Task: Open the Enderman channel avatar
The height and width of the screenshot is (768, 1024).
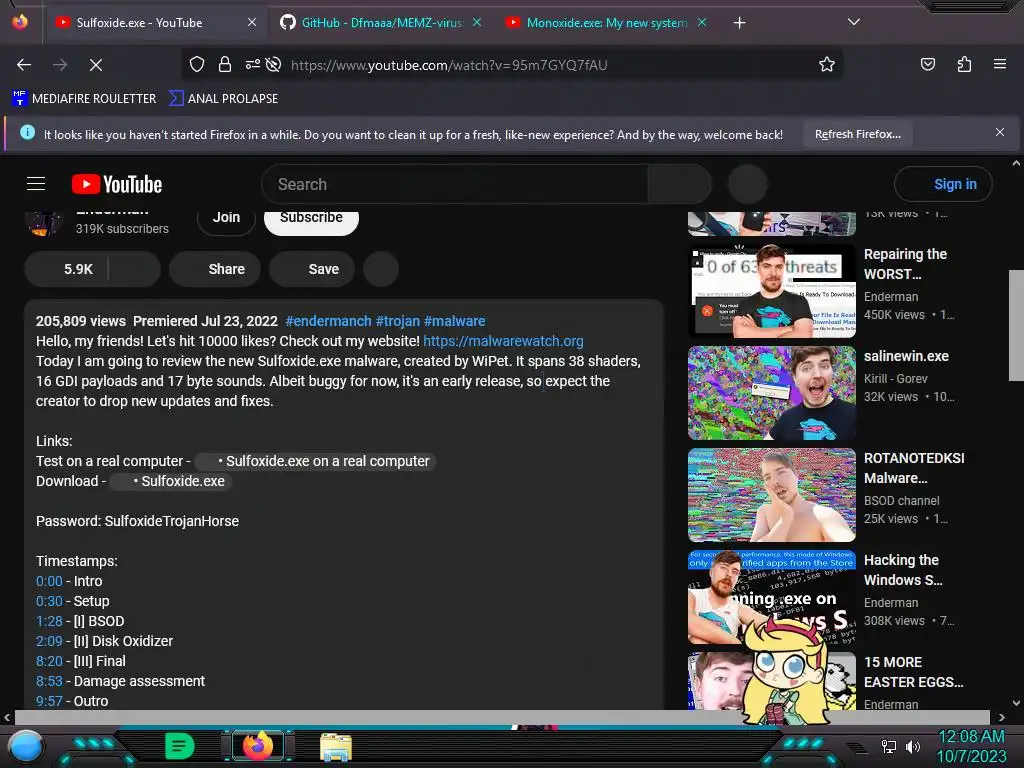Action: tap(43, 222)
